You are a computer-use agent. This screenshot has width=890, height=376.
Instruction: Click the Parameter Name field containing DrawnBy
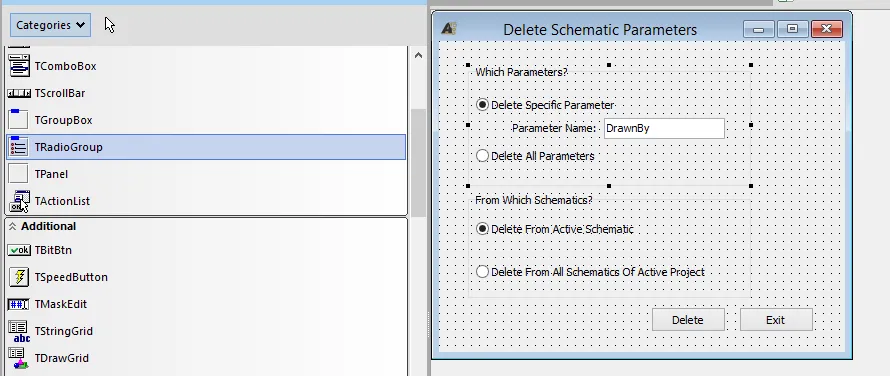click(664, 128)
